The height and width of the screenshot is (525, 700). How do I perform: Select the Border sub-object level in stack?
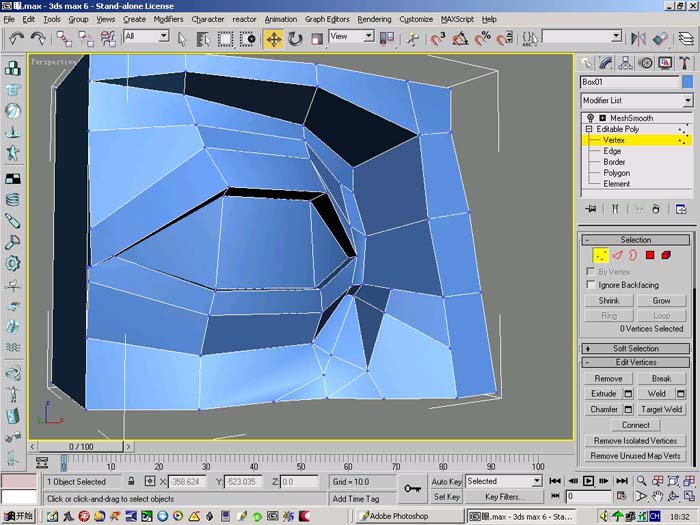point(614,162)
